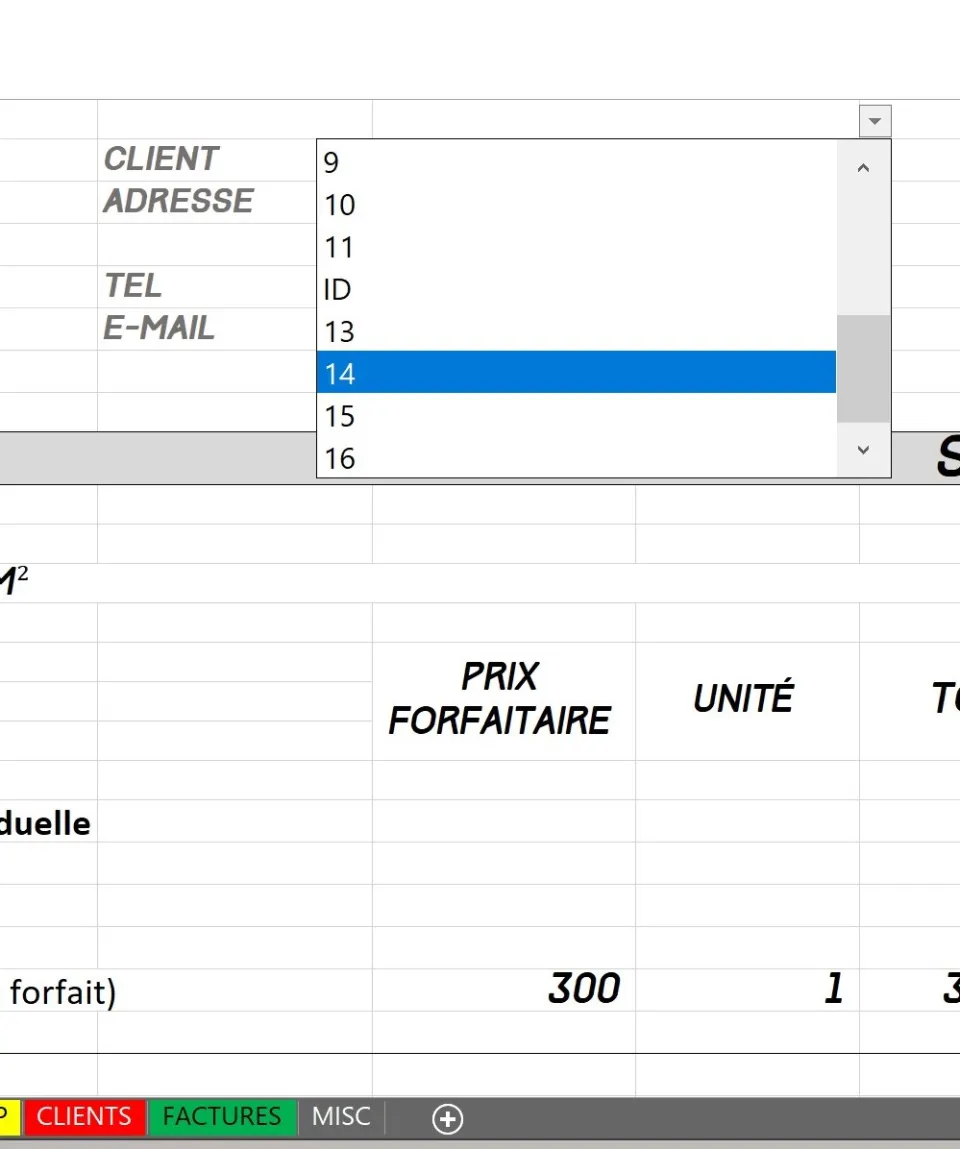Add a new sheet with the plus icon

(447, 1118)
